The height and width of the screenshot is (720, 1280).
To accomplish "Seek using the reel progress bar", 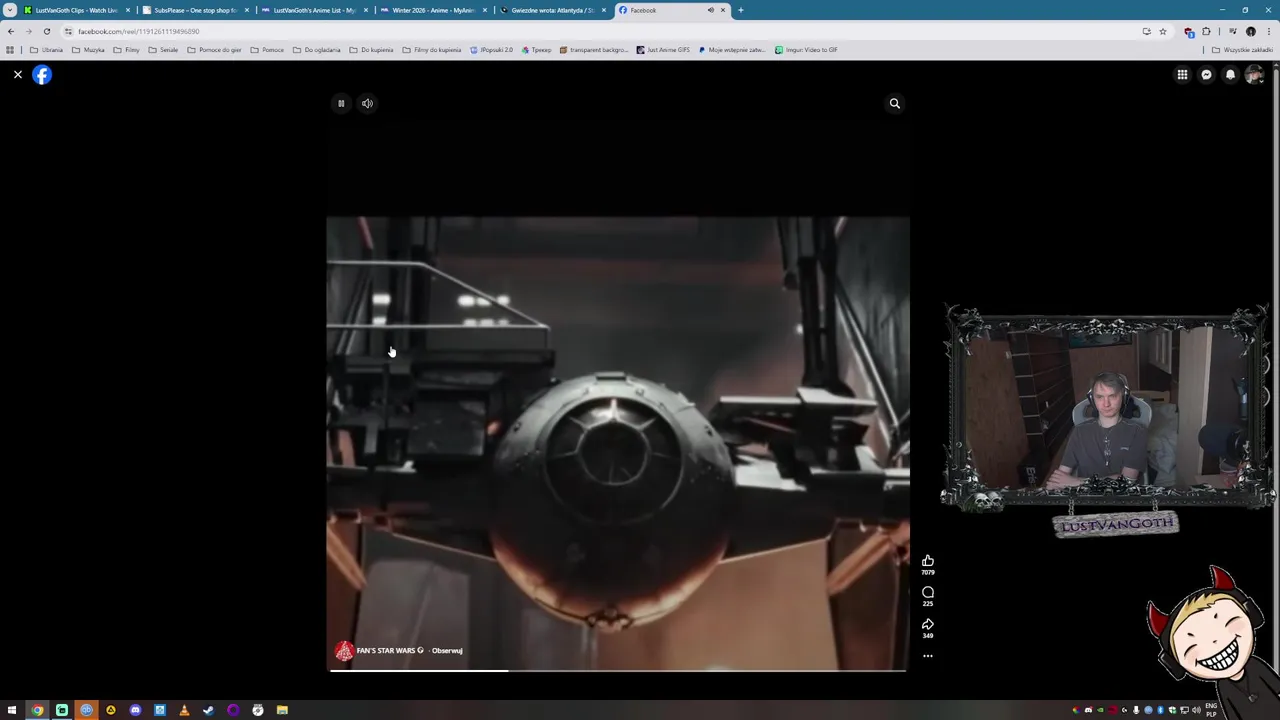I will pyautogui.click(x=618, y=670).
